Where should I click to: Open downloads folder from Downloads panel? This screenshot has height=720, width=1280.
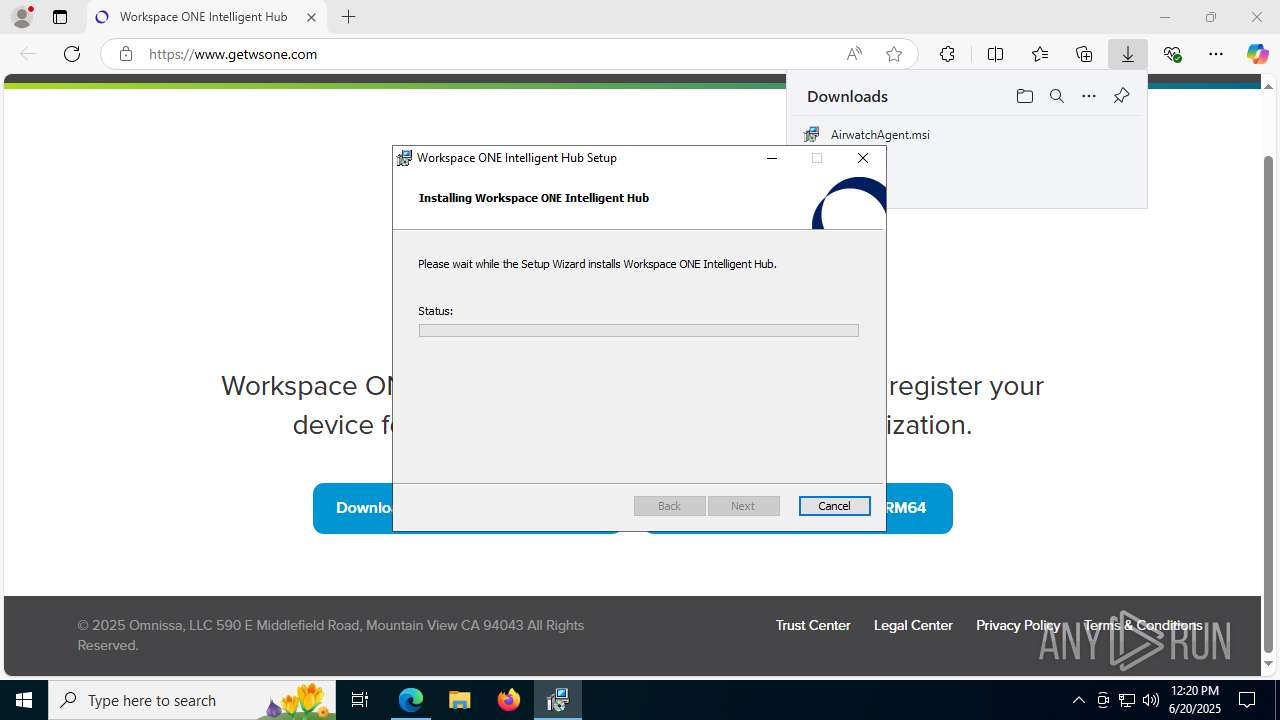coord(1024,96)
